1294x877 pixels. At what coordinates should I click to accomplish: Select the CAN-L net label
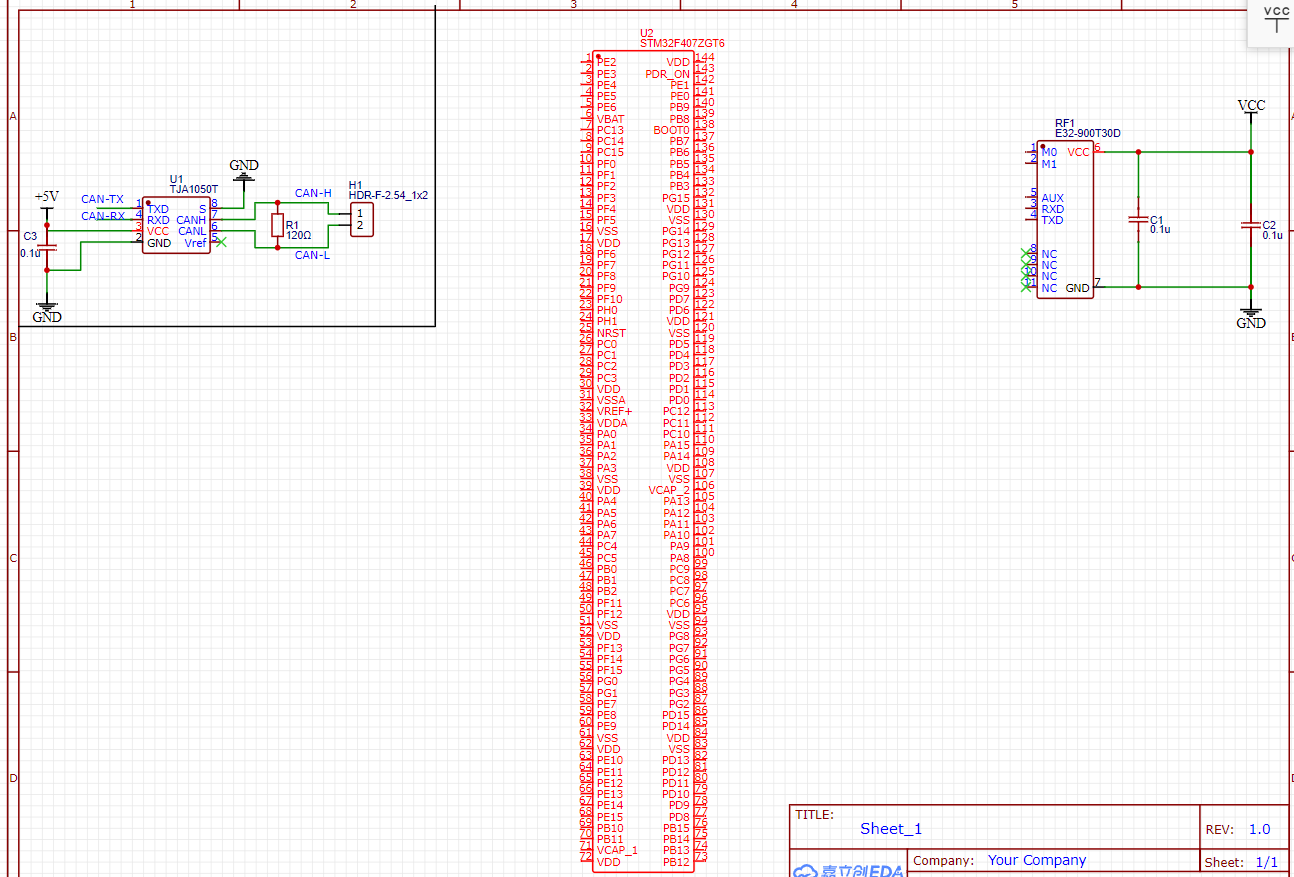[x=312, y=255]
